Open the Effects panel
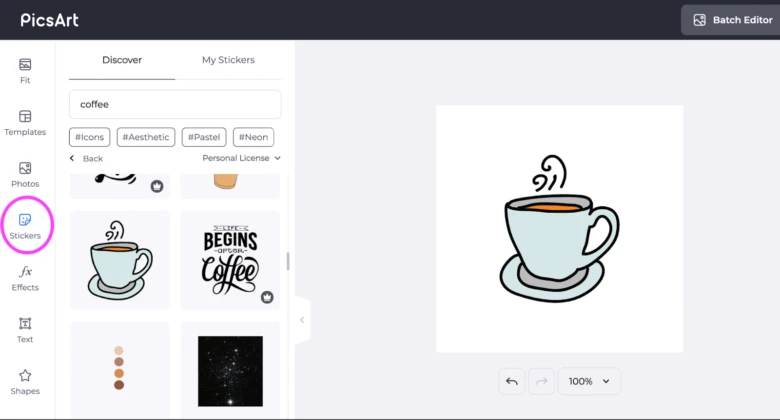 (x=25, y=278)
